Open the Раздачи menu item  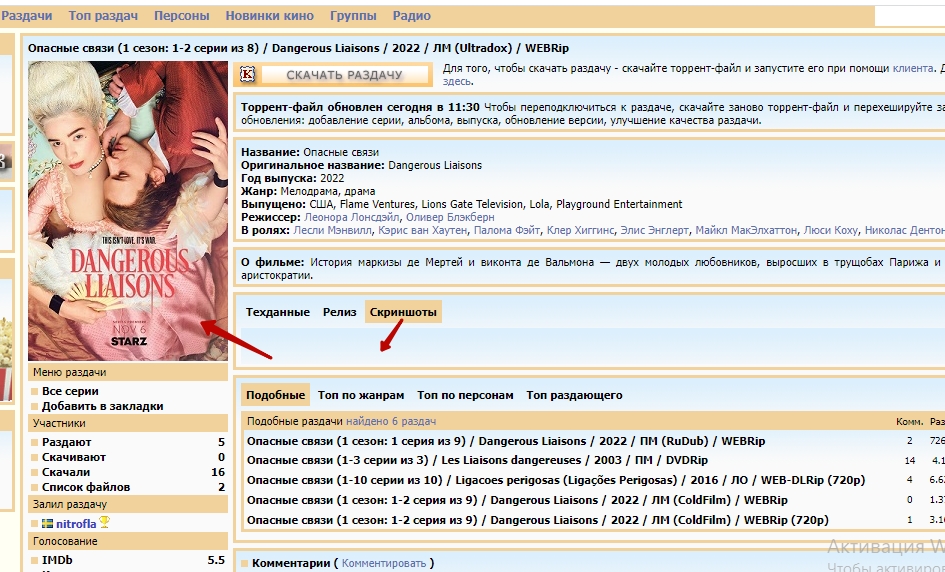(27, 16)
